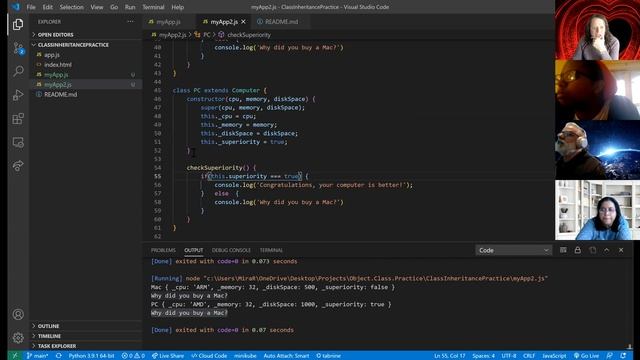
Task: Expand the Open Editors section
Action: [56, 35]
